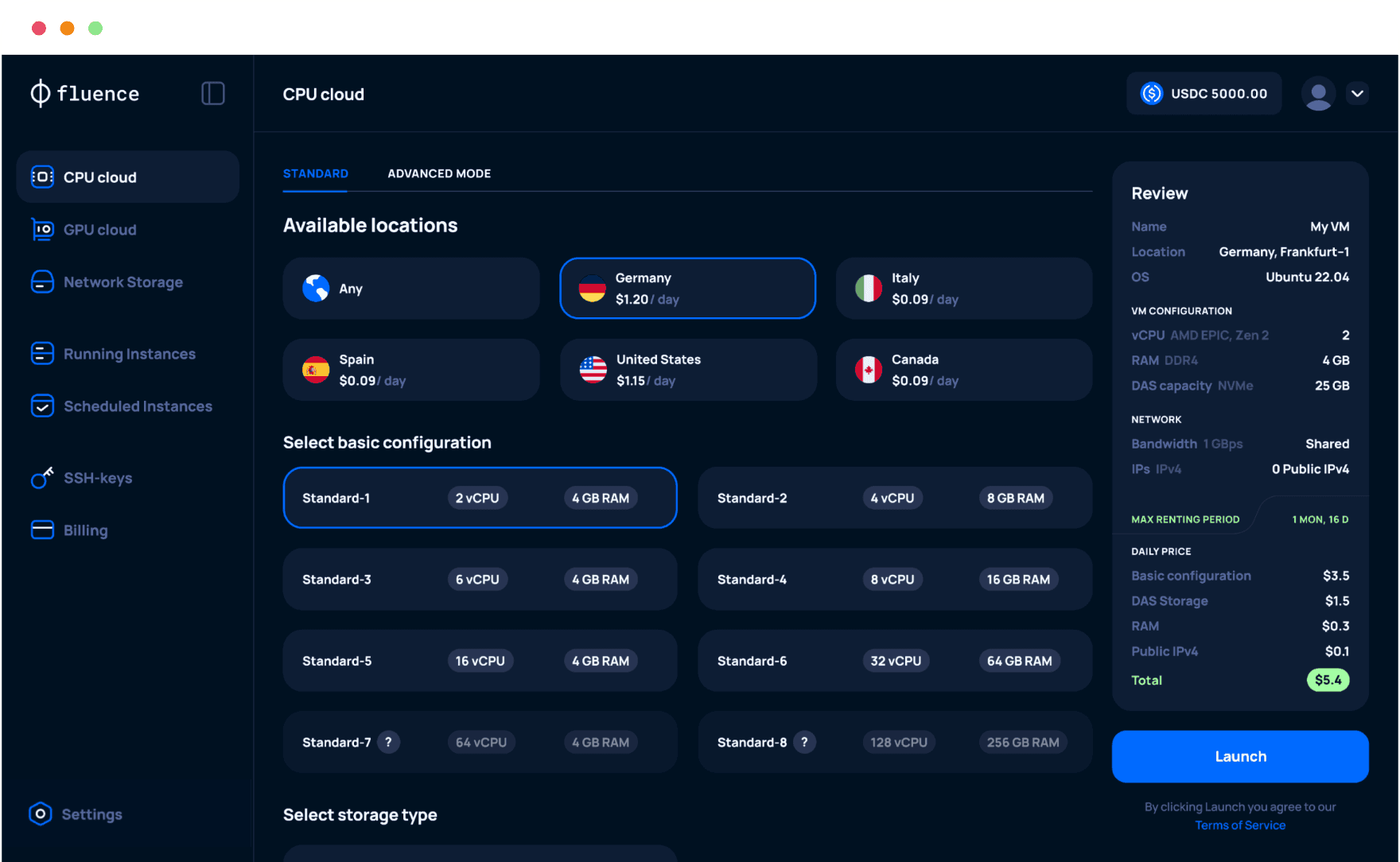
Task: Open Settings from the sidebar
Action: click(x=91, y=813)
